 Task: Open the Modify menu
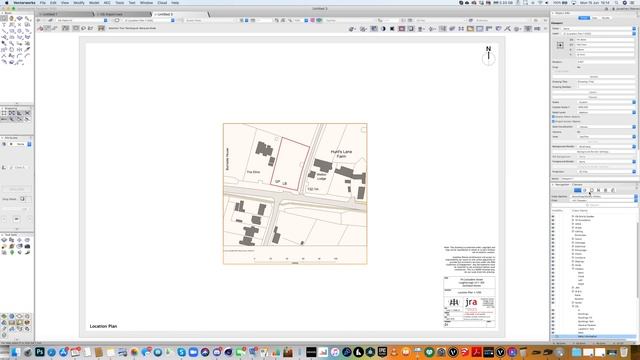point(79,2)
